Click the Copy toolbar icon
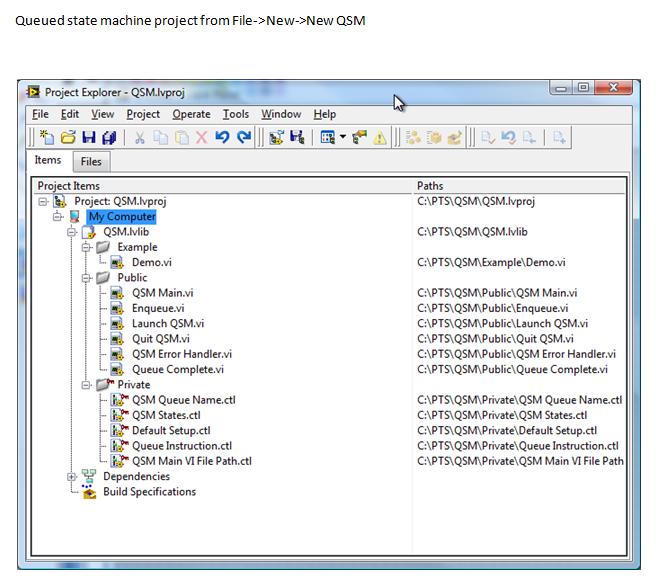Viewport: 658px width, 581px height. click(160, 137)
